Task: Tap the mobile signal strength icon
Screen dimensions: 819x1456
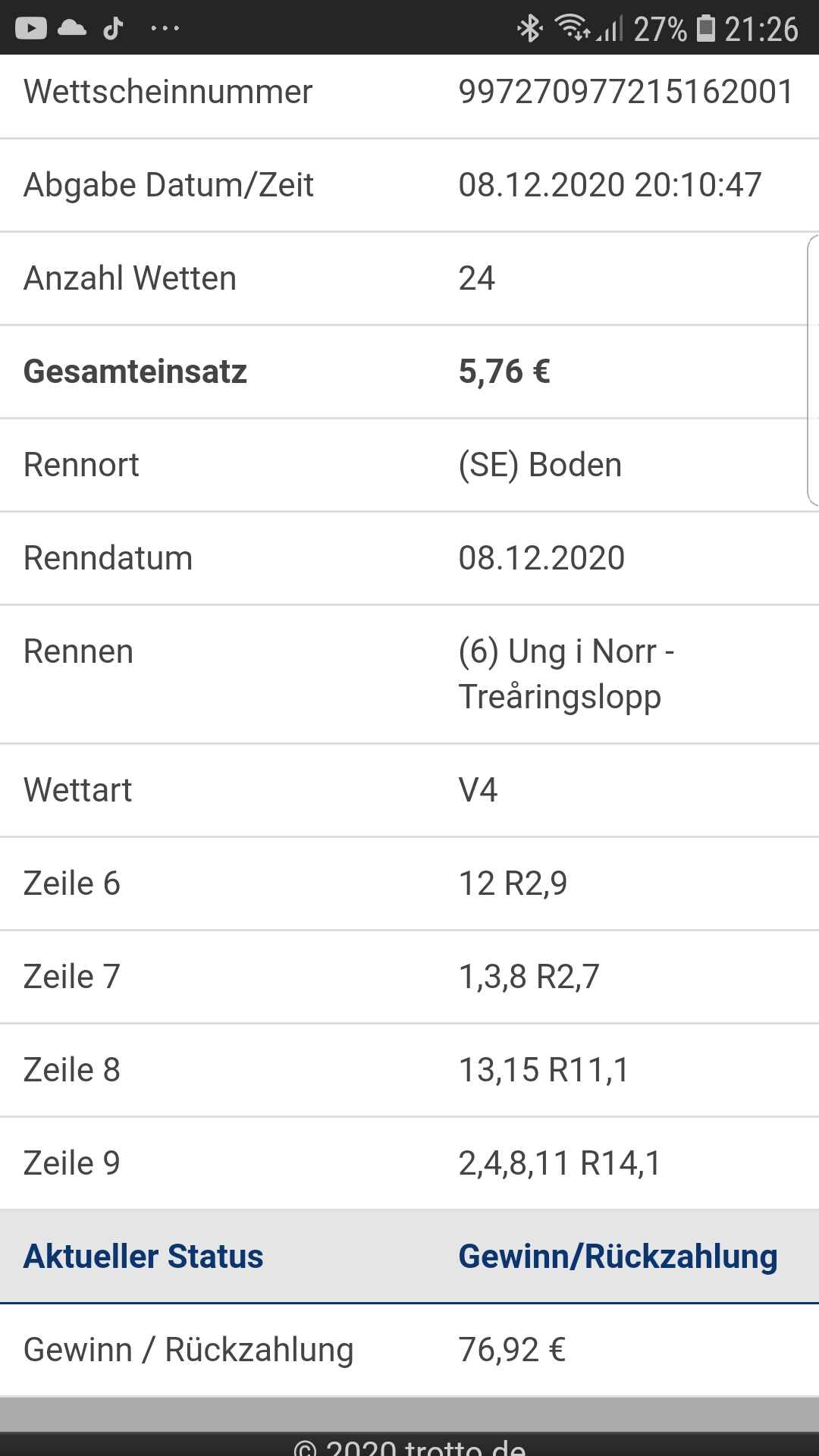Action: pos(610,29)
